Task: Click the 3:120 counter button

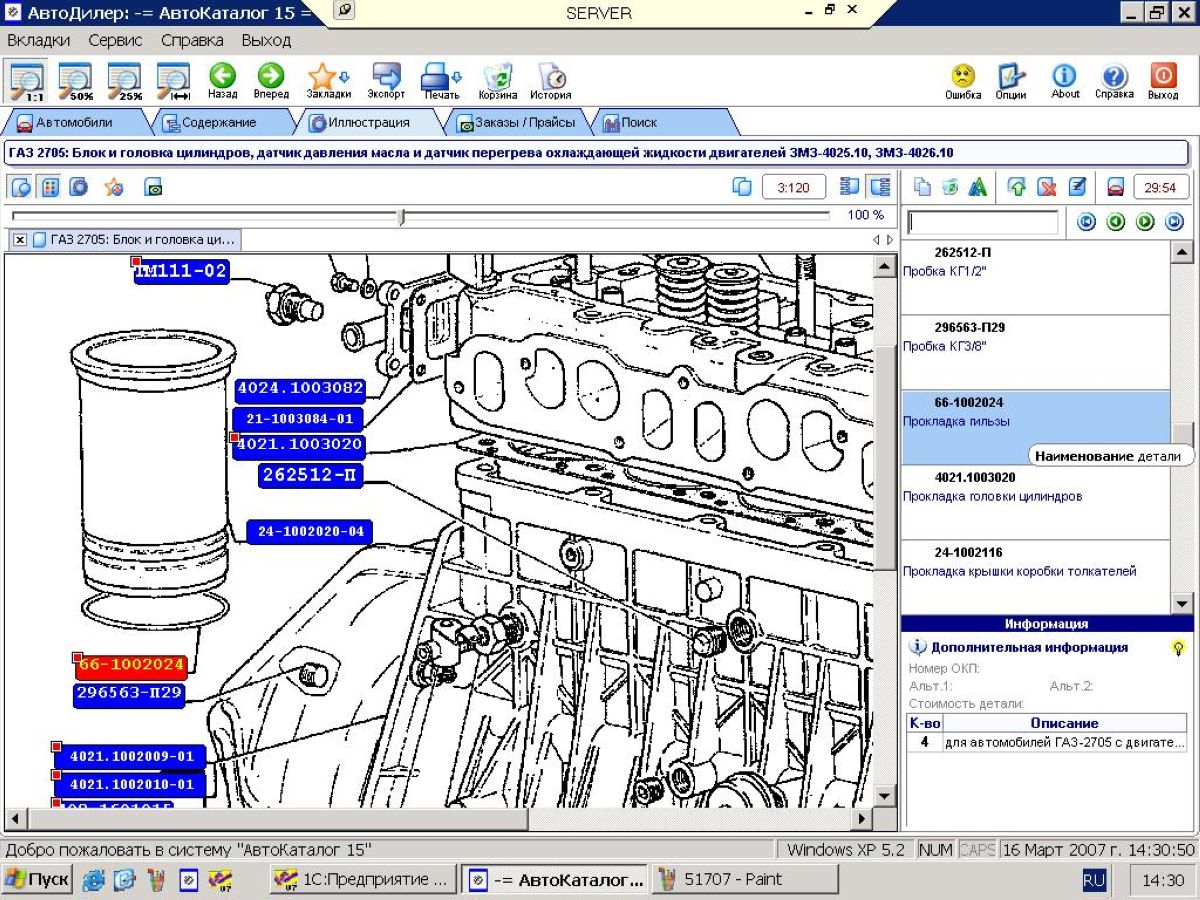Action: pos(793,187)
